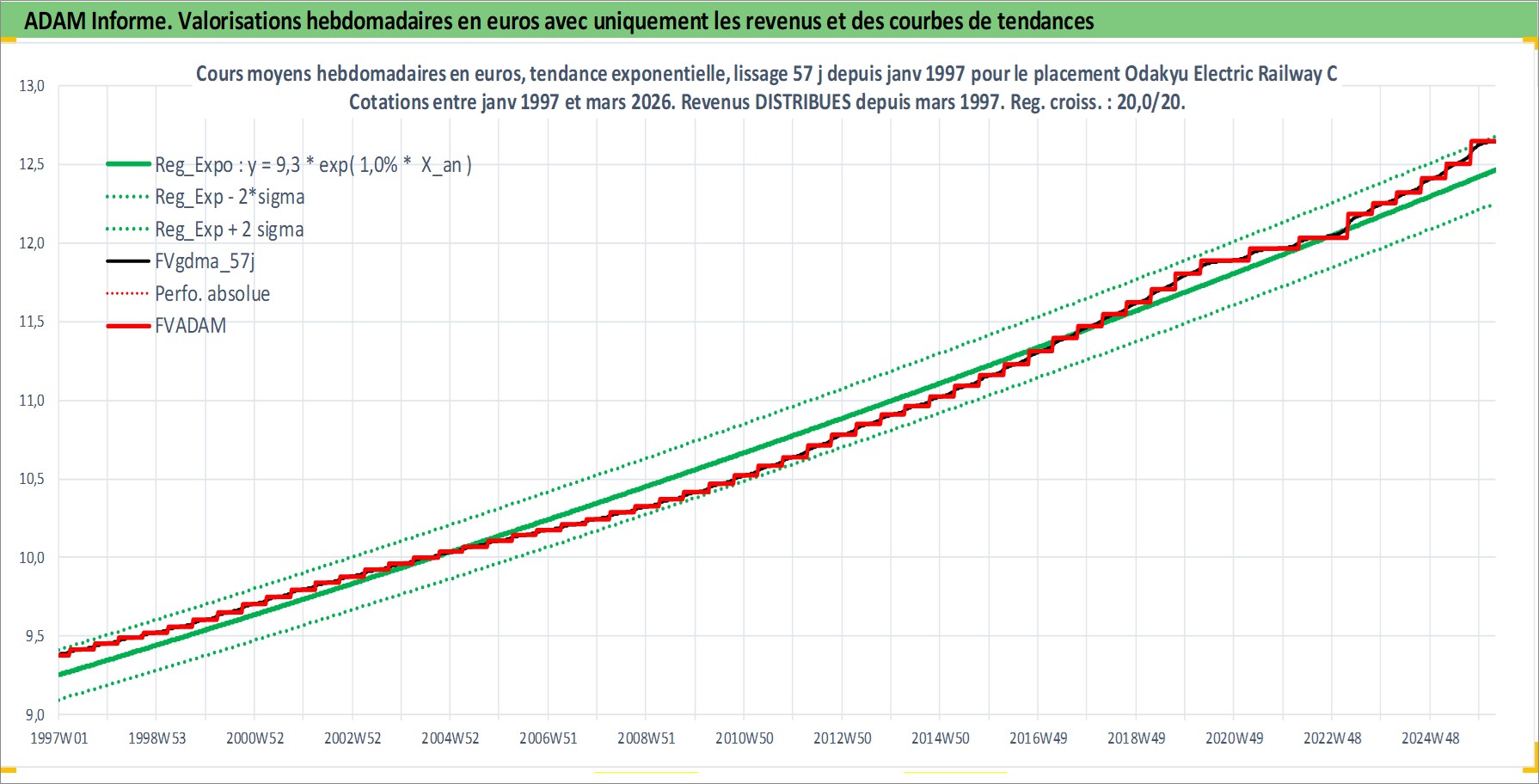Click the y-axis label 11,5
Viewport: 1539px width, 784px height.
[32, 322]
